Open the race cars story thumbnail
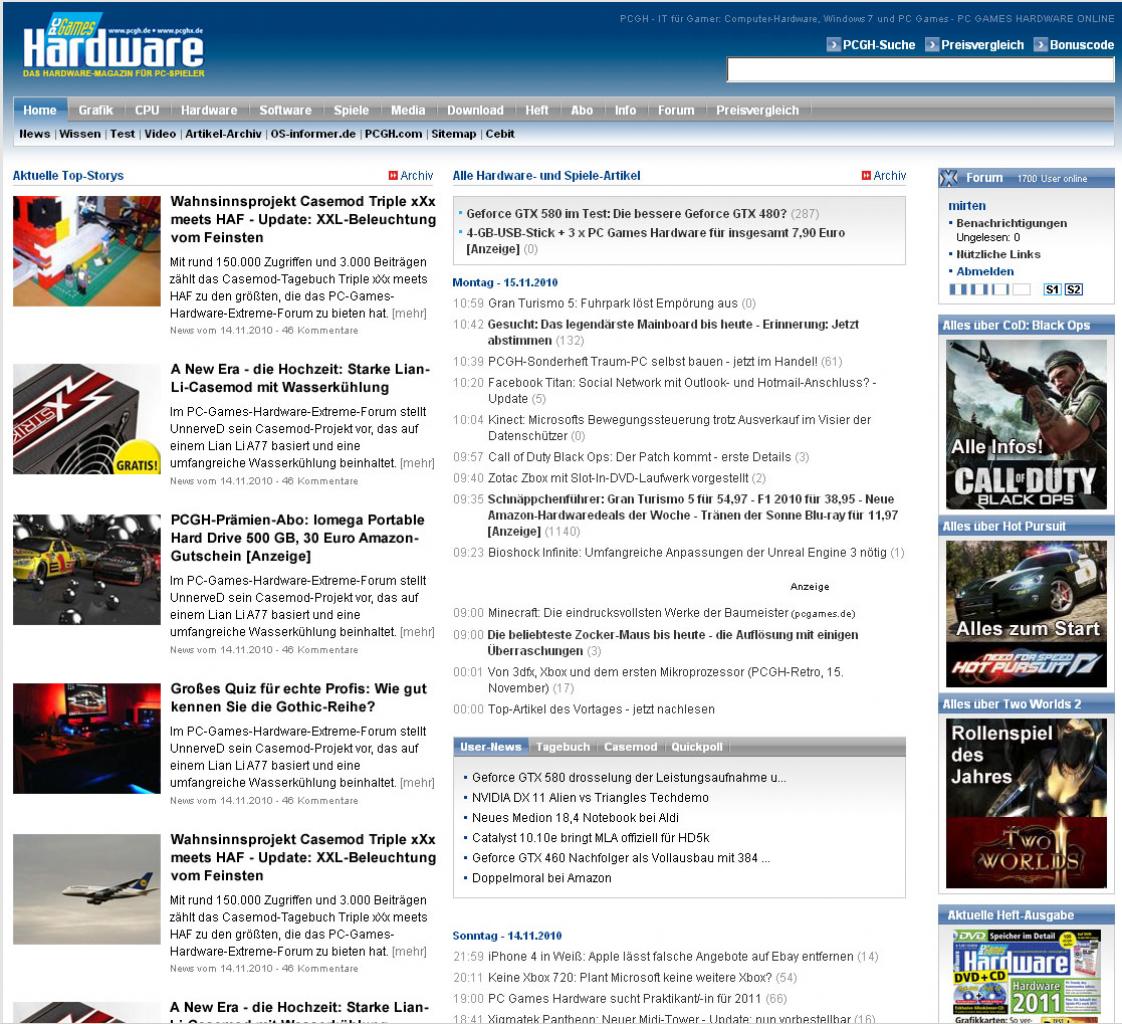 coord(87,570)
